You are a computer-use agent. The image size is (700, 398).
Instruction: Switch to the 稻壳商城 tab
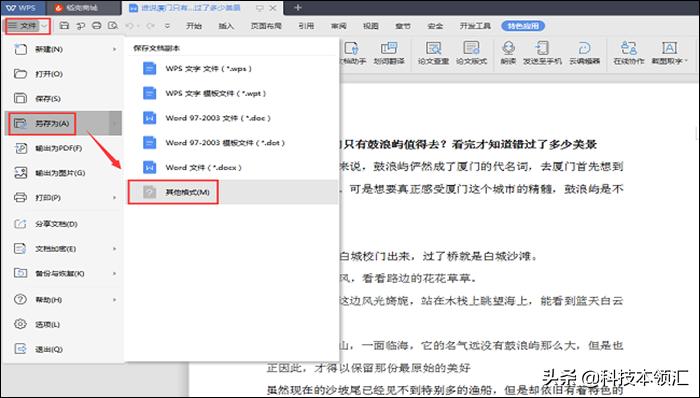(83, 8)
